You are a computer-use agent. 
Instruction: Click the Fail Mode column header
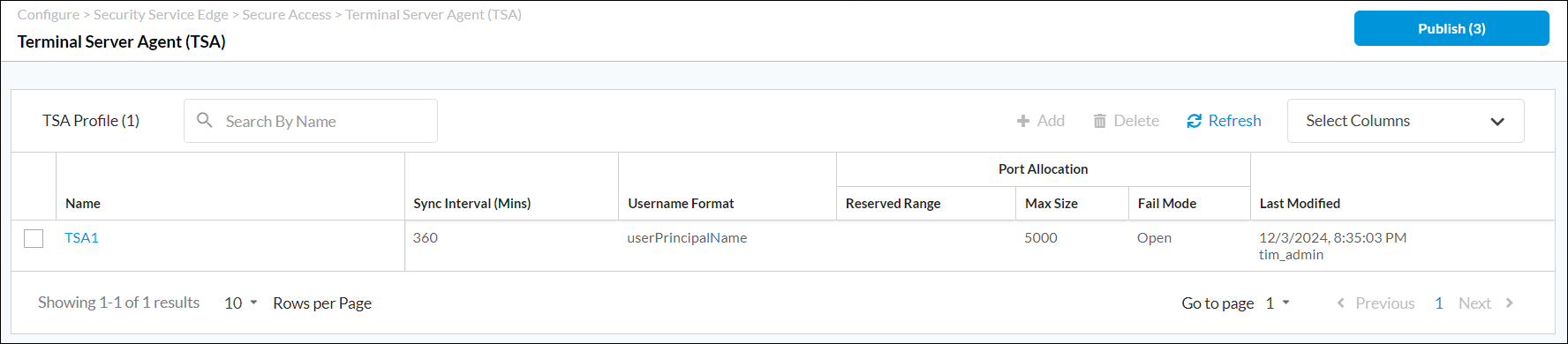click(1167, 203)
